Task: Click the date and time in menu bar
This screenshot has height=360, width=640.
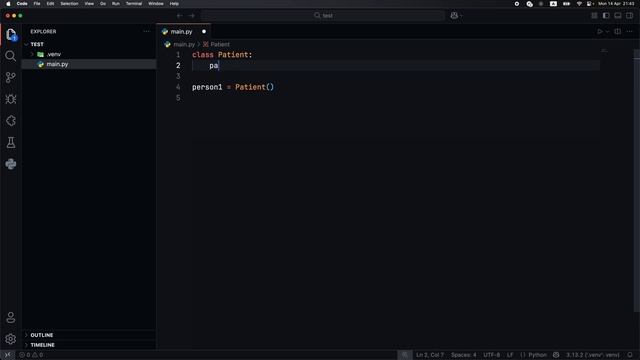Action: 616,4
